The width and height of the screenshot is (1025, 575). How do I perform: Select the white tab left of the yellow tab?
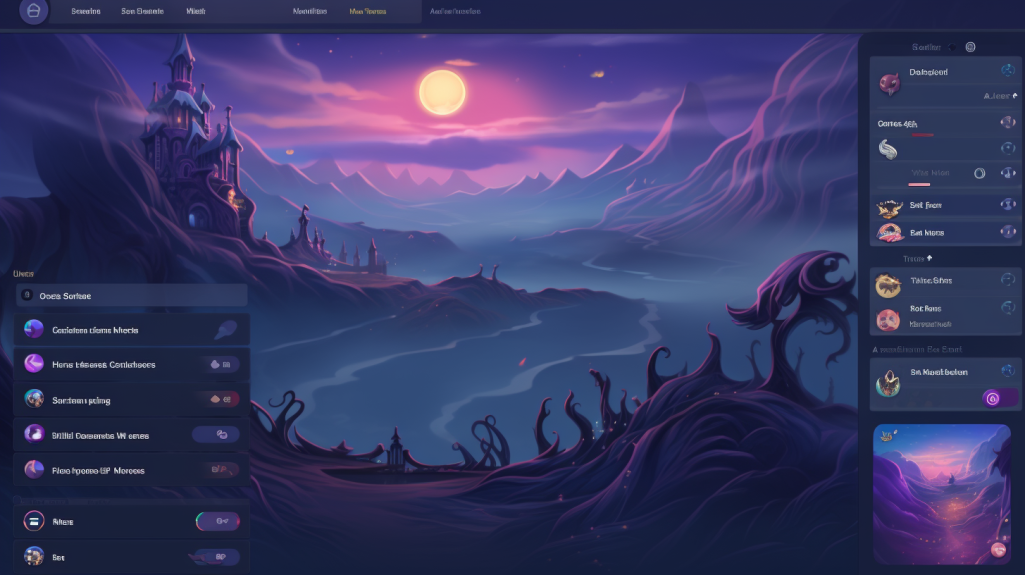310,11
